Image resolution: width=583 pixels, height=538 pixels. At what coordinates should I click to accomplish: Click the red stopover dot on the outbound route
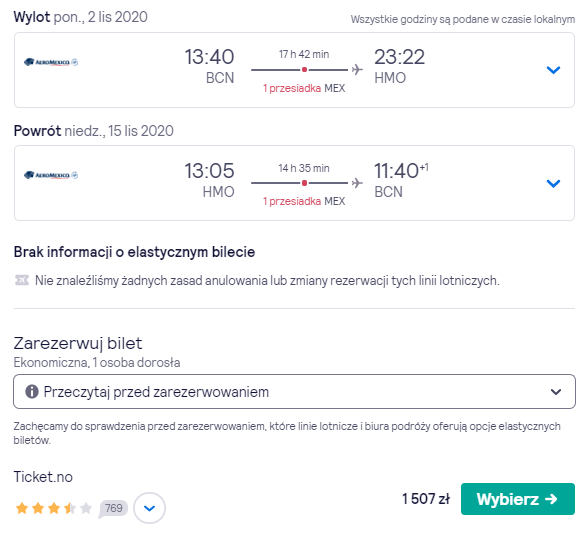click(305, 70)
